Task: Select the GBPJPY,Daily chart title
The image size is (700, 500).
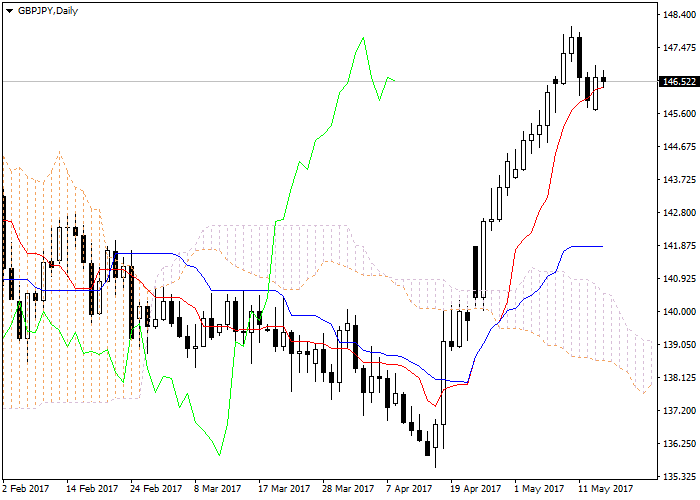Action: pos(48,11)
